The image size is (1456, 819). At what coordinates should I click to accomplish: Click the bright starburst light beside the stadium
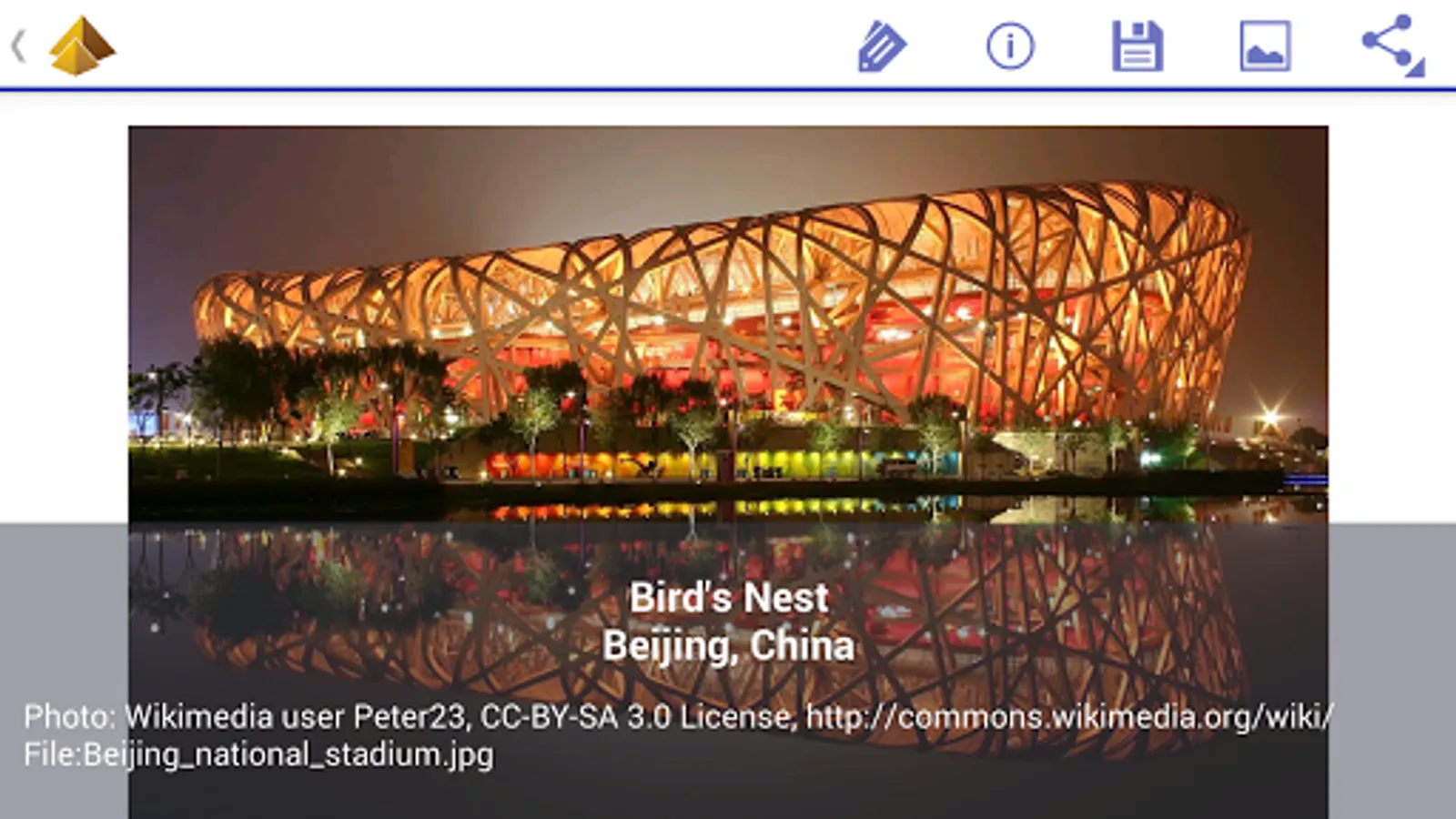1270,420
